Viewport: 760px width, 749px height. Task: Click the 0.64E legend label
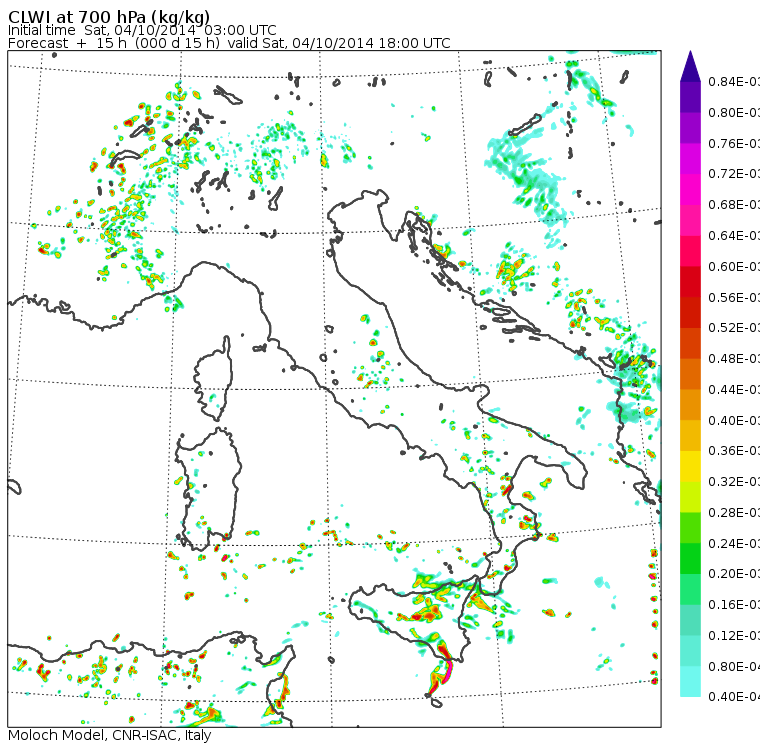point(734,236)
